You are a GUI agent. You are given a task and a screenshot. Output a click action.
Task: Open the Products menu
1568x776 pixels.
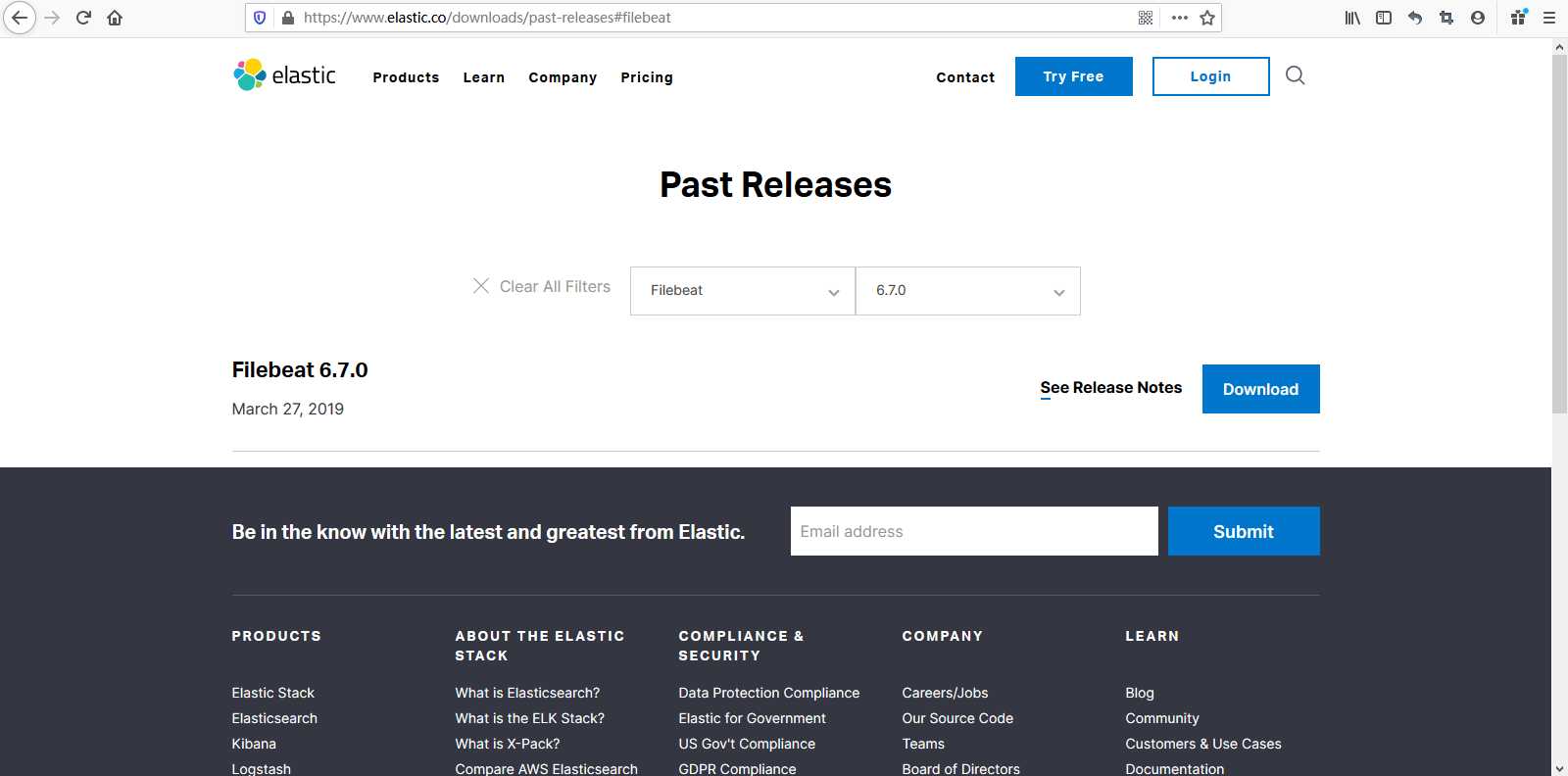406,77
